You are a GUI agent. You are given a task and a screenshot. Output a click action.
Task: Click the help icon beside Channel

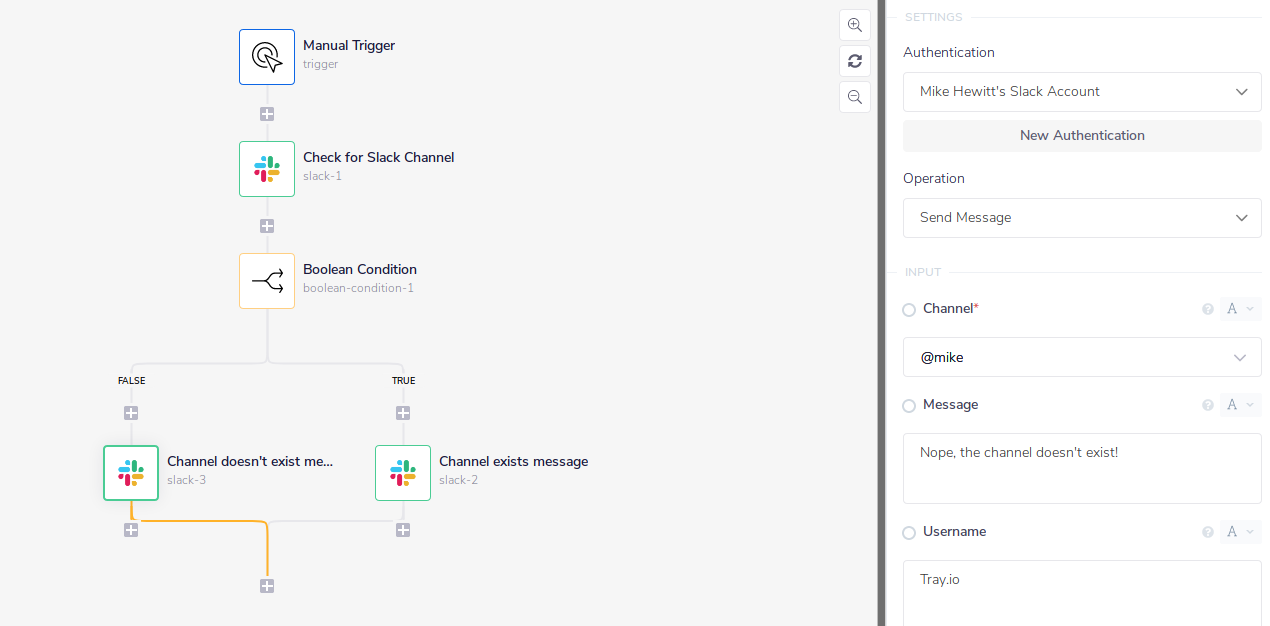pos(1207,309)
